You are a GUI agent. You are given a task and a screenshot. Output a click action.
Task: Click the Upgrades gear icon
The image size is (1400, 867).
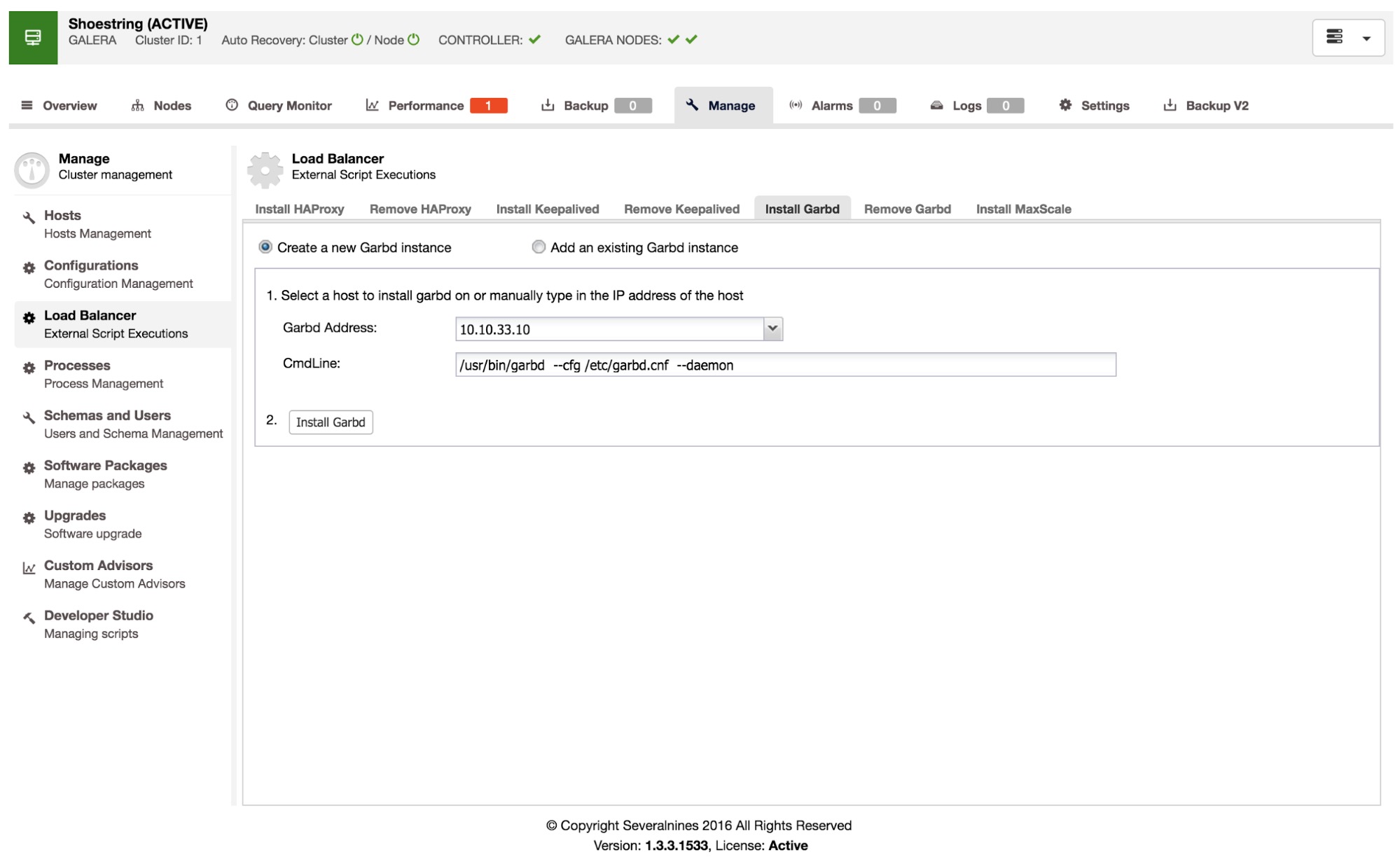[29, 518]
